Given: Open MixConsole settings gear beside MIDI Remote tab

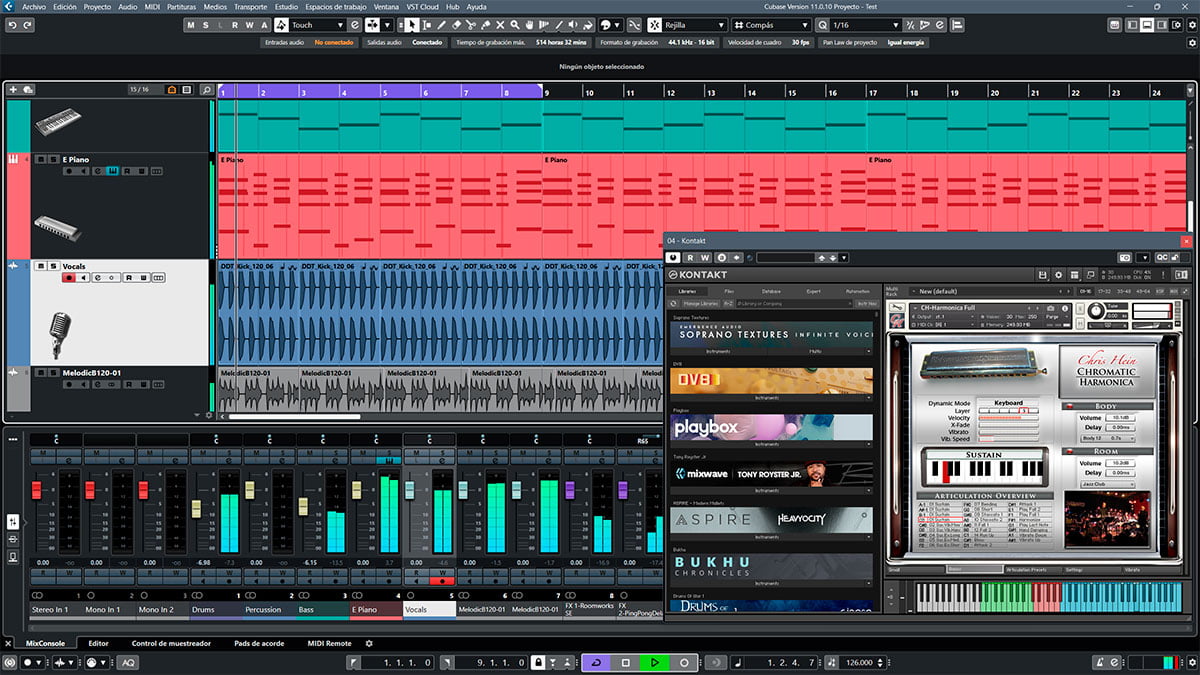Looking at the screenshot, I should coord(369,643).
